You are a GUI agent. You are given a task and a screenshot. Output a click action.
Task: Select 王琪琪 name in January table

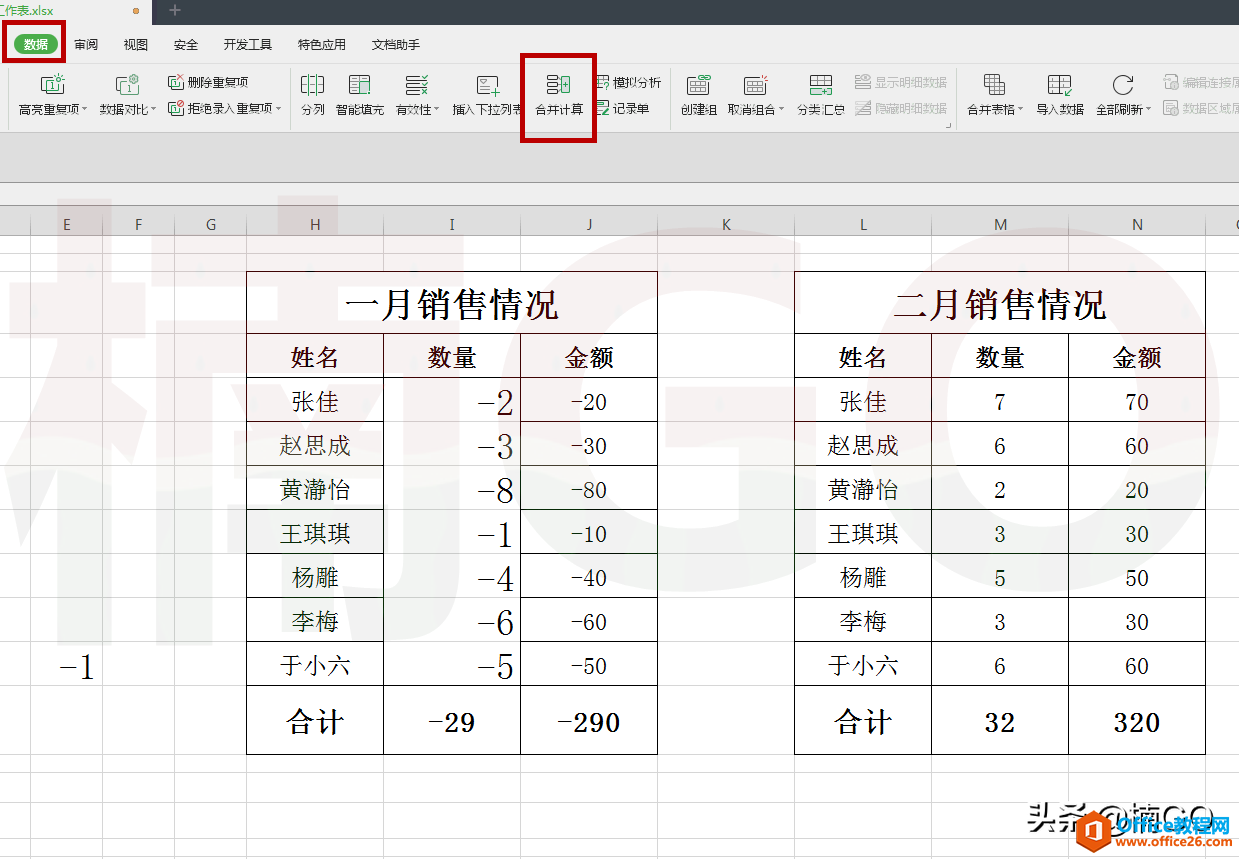pos(315,532)
